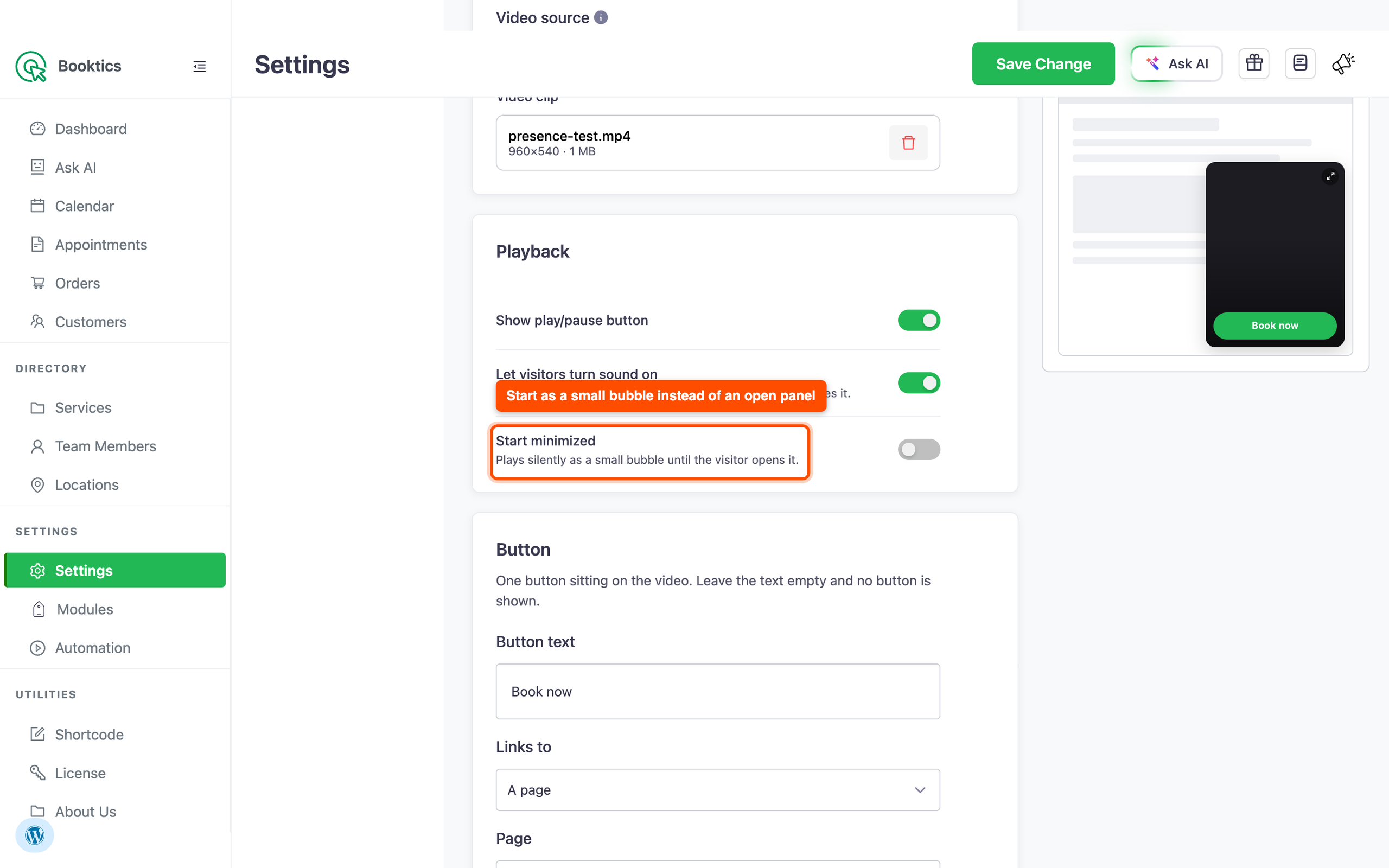
Task: Disable Let visitors turn sound on switch
Action: (919, 383)
